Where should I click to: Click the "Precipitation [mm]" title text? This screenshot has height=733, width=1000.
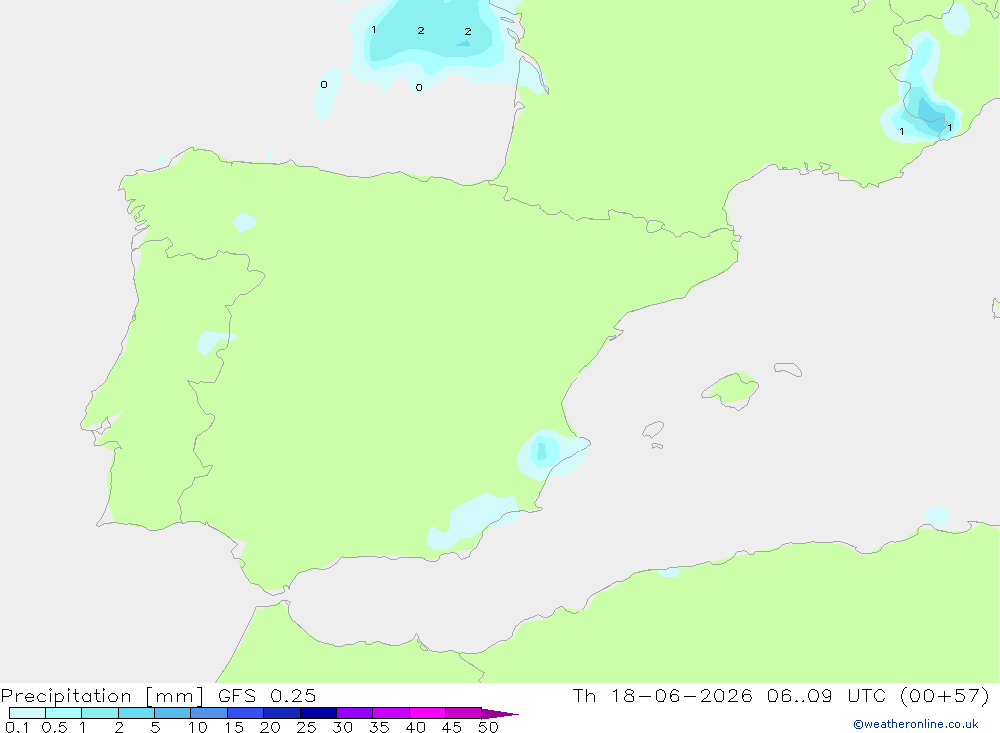point(102,696)
